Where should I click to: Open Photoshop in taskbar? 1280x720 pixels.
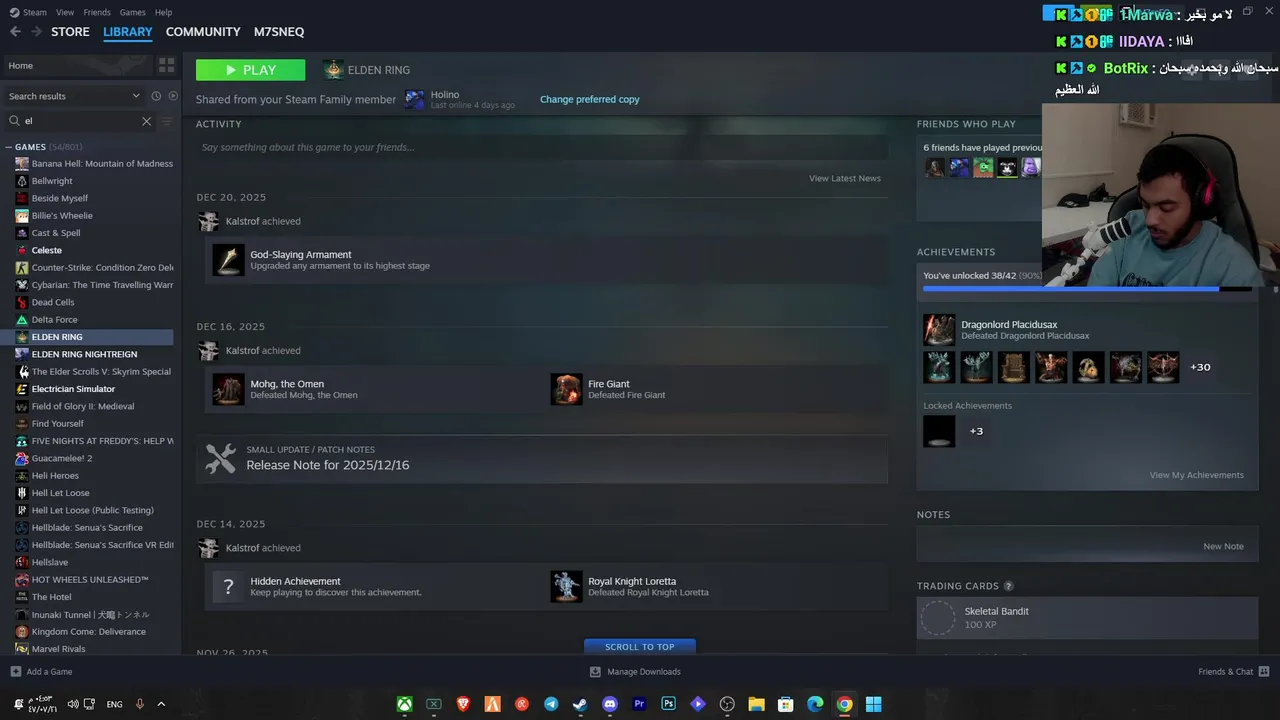pyautogui.click(x=669, y=704)
